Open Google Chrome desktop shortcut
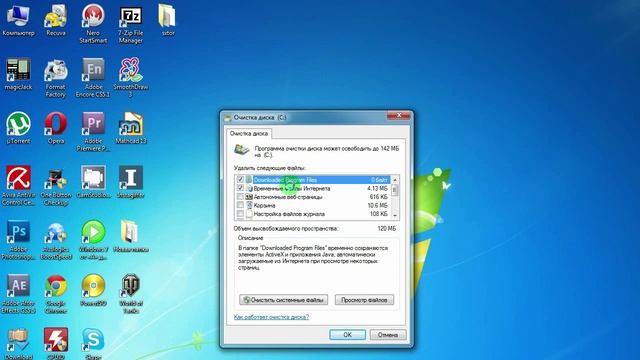The height and width of the screenshot is (360, 640). pyautogui.click(x=56, y=294)
